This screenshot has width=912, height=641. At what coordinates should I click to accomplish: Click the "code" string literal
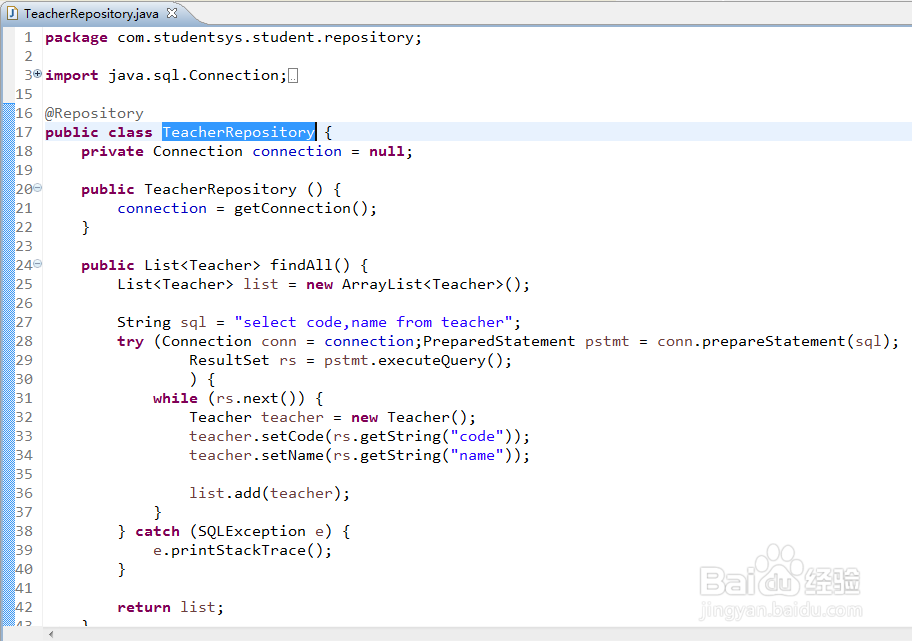coord(477,437)
